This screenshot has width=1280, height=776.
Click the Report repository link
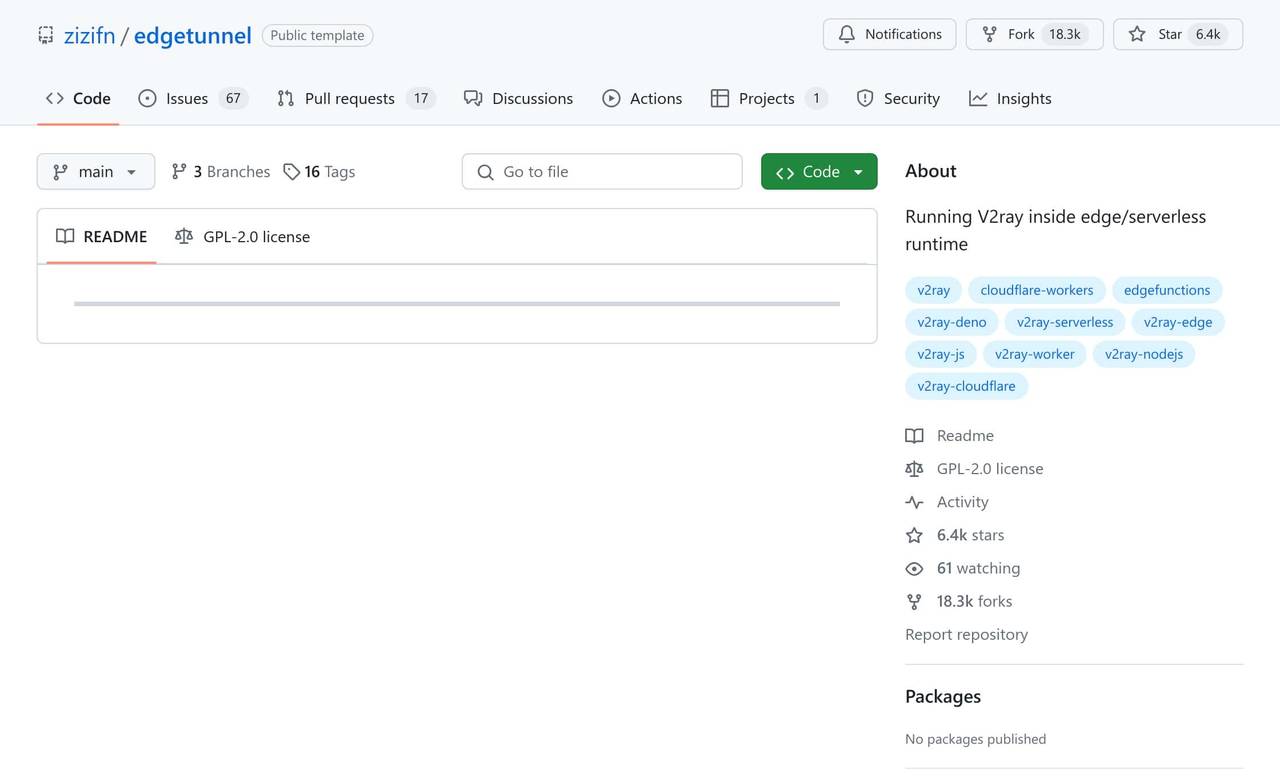[966, 634]
